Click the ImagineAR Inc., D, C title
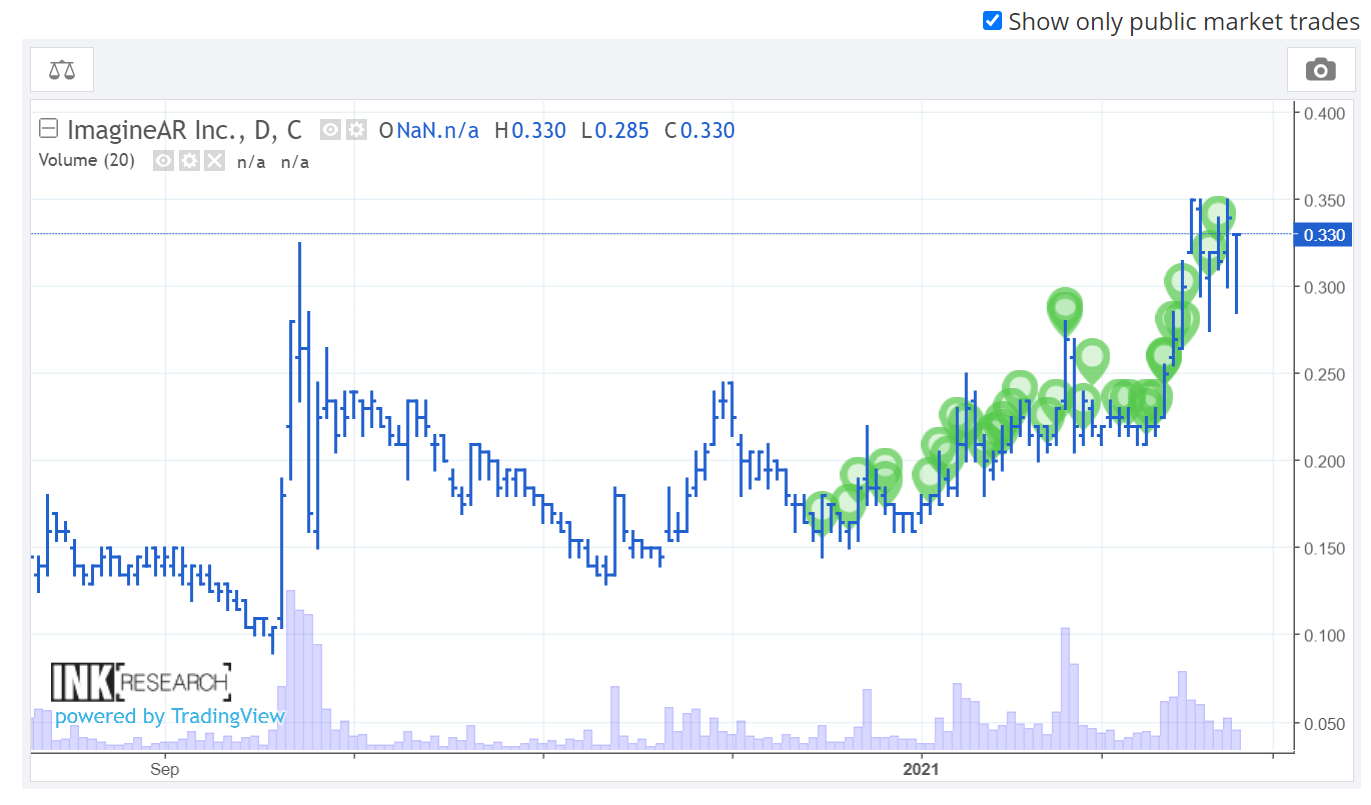Viewport: 1371px width, 805px height. (184, 130)
